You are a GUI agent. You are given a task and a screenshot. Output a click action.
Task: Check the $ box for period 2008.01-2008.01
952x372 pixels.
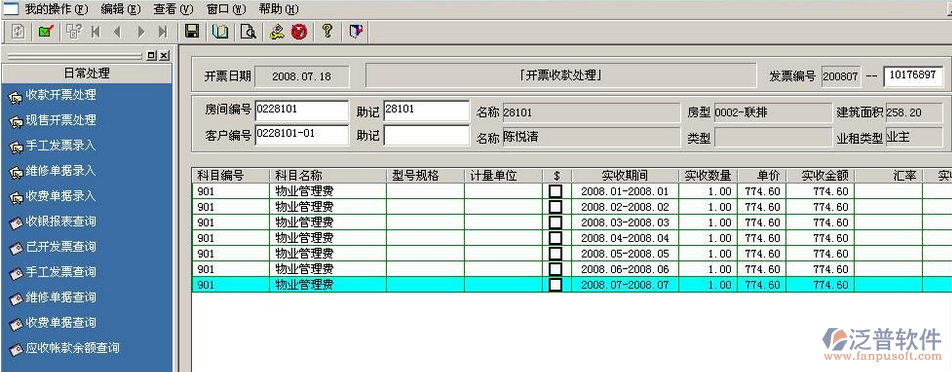click(556, 191)
